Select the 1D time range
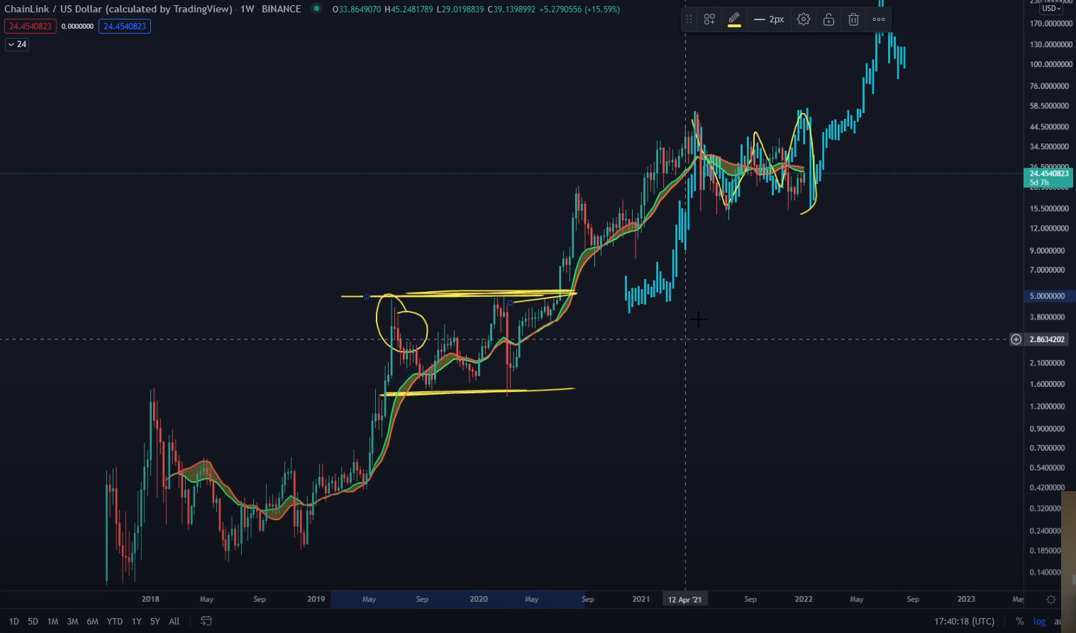1076x633 pixels. tap(14, 621)
